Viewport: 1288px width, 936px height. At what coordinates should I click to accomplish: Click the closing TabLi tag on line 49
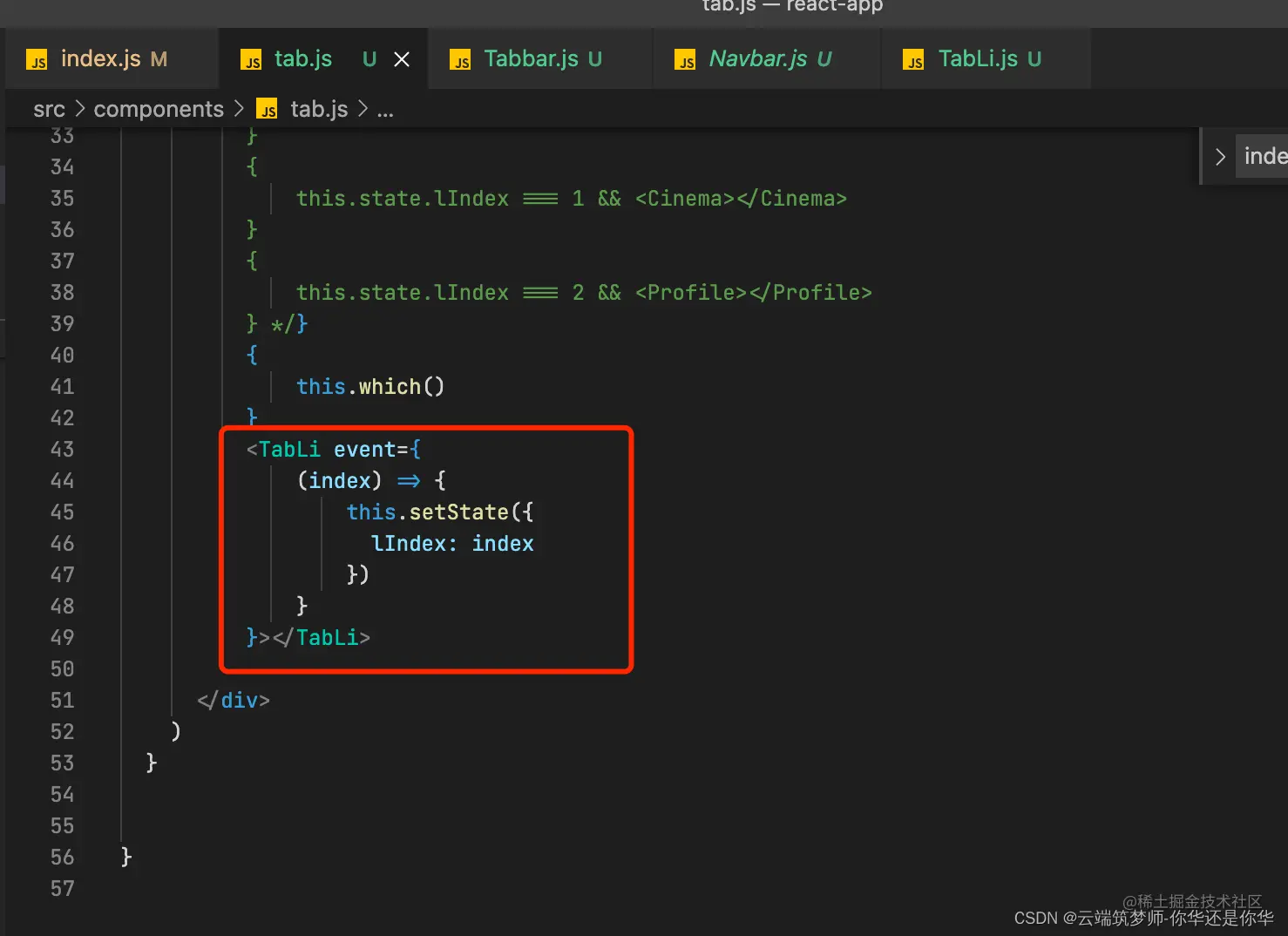[321, 638]
